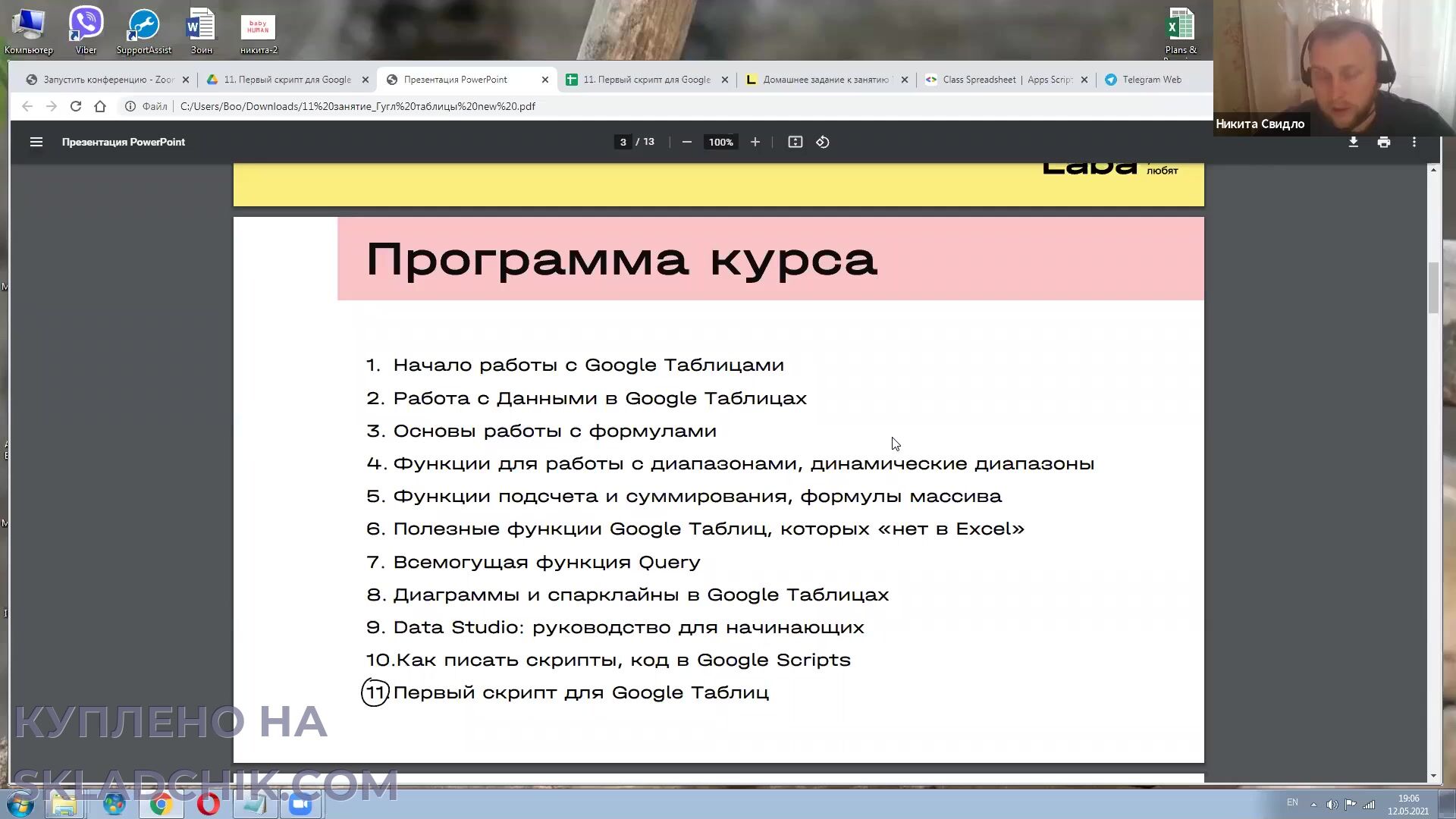Close the Запустить конференцию tab
1456x819 pixels.
[x=186, y=80]
